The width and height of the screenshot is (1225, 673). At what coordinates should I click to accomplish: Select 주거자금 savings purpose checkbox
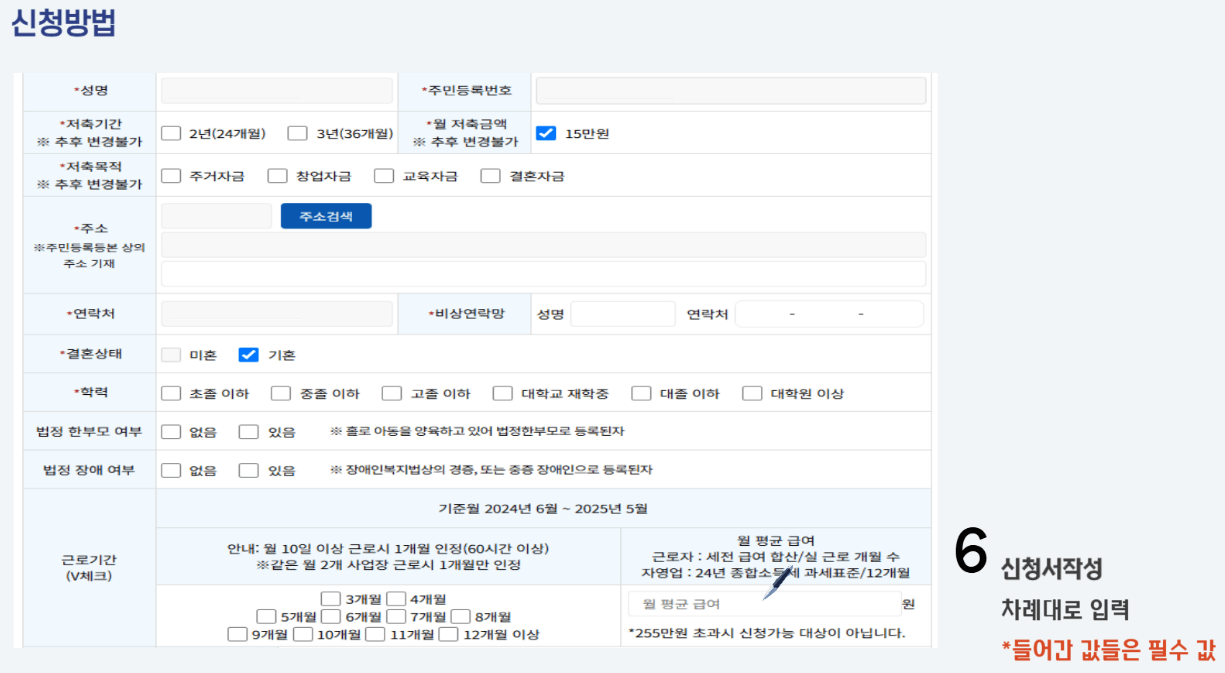pyautogui.click(x=171, y=176)
